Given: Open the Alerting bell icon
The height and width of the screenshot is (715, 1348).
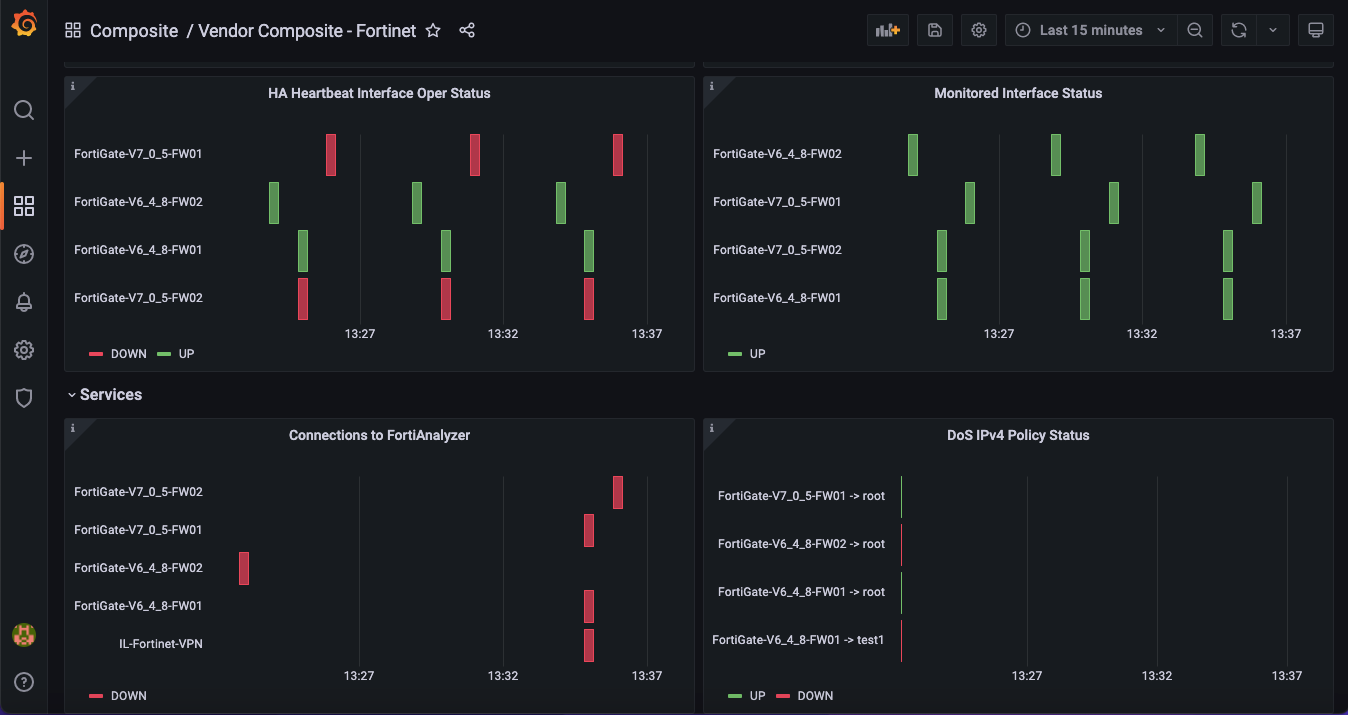Looking at the screenshot, I should pyautogui.click(x=24, y=302).
